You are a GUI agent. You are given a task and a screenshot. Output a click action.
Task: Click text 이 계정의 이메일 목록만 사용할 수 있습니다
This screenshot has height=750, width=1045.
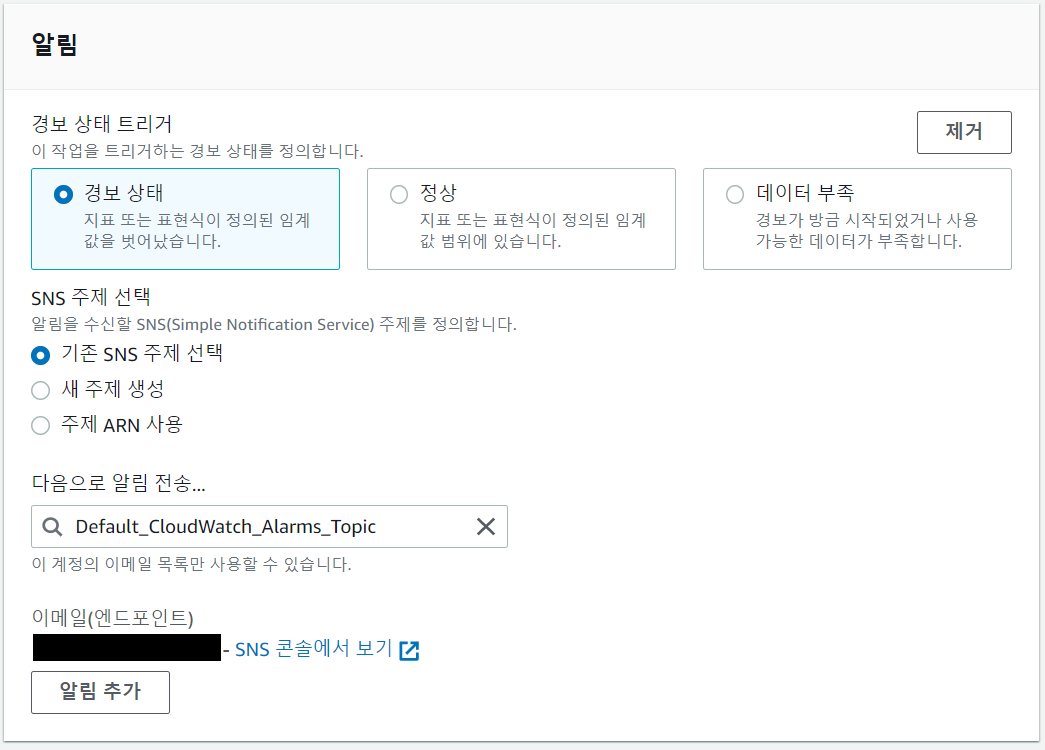coord(191,564)
